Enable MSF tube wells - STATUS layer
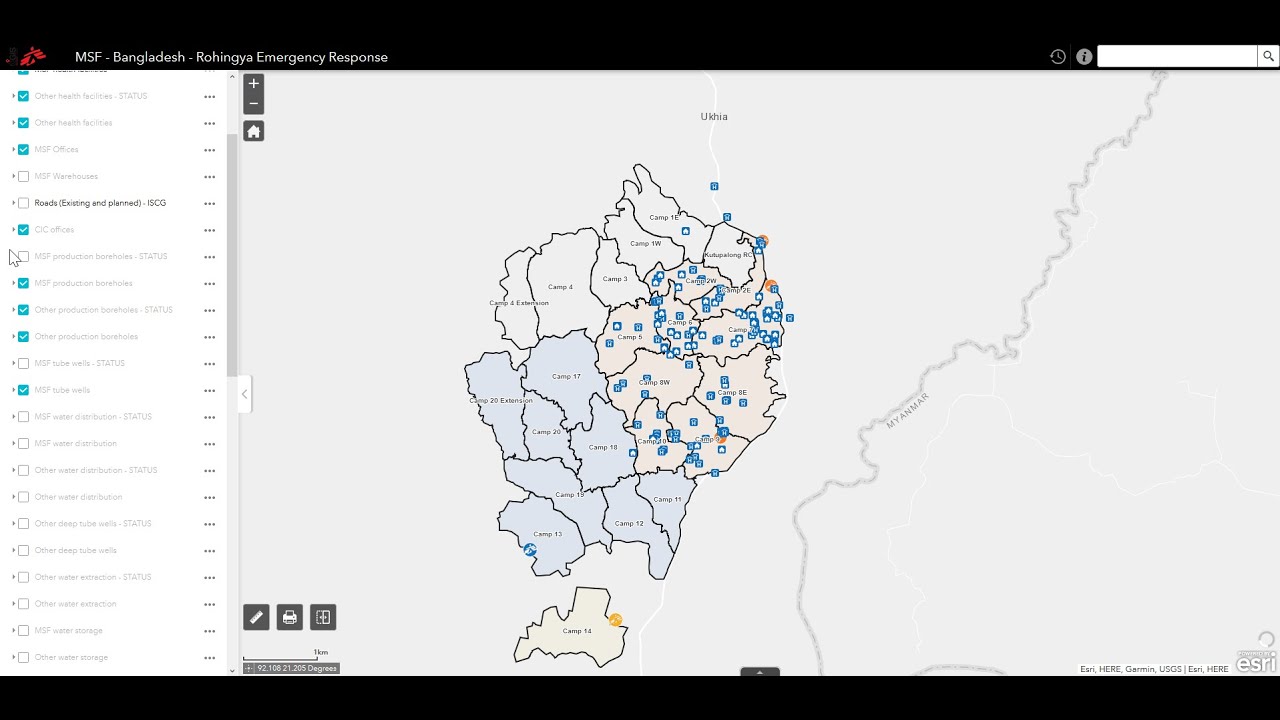Viewport: 1280px width, 720px height. coord(24,363)
